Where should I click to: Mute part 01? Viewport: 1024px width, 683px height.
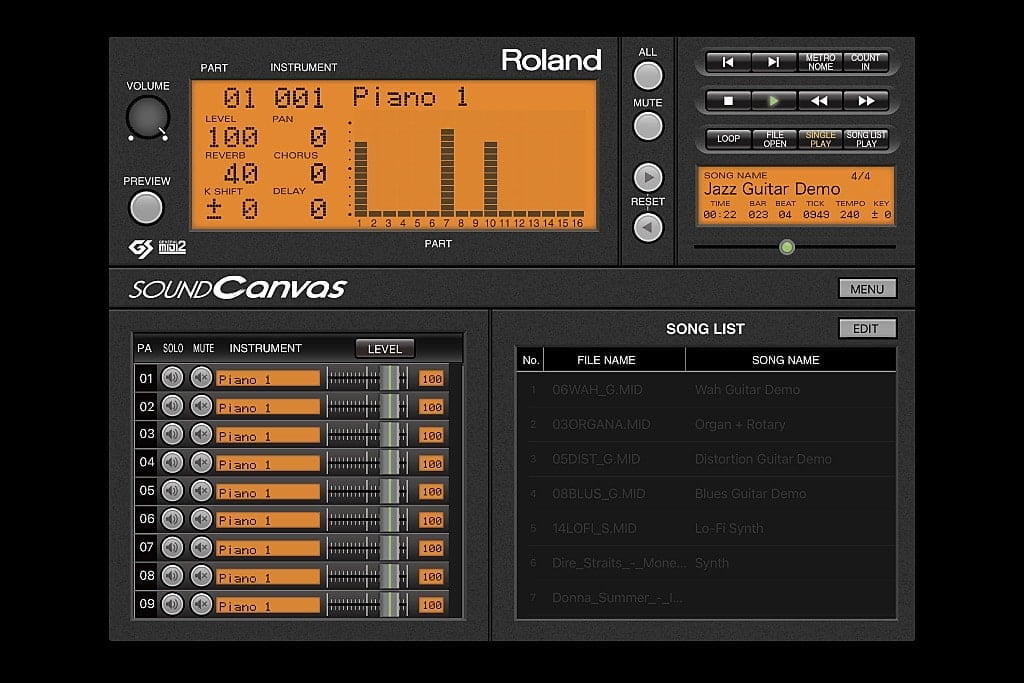tap(201, 377)
